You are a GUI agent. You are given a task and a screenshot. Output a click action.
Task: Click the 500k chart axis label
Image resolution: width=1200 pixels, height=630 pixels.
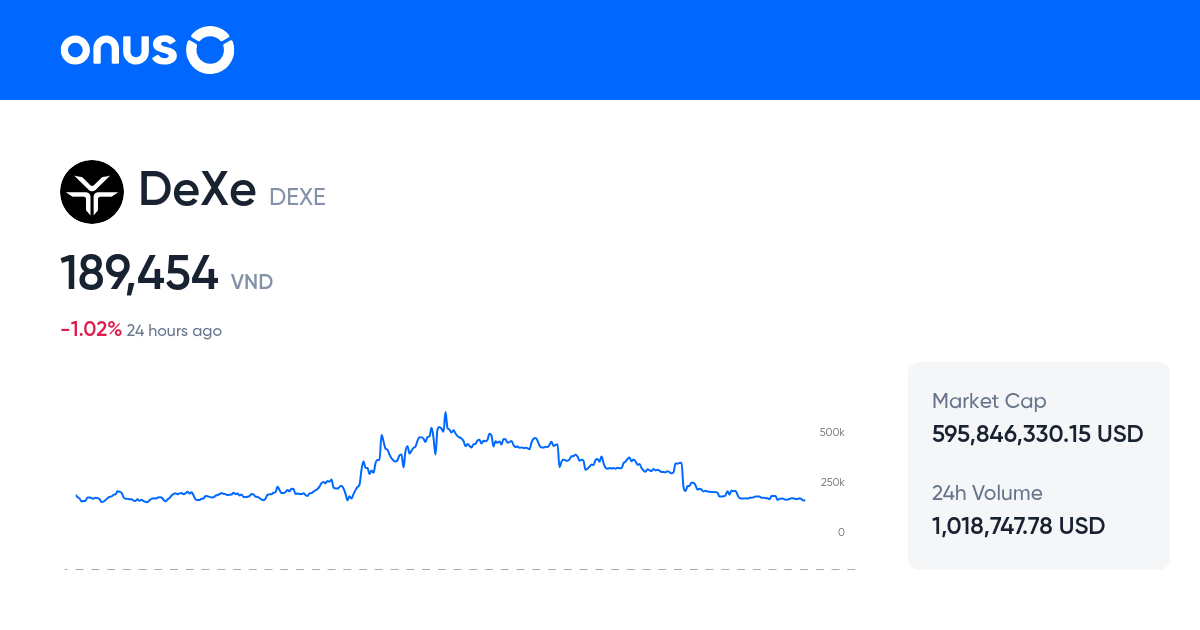tap(832, 432)
